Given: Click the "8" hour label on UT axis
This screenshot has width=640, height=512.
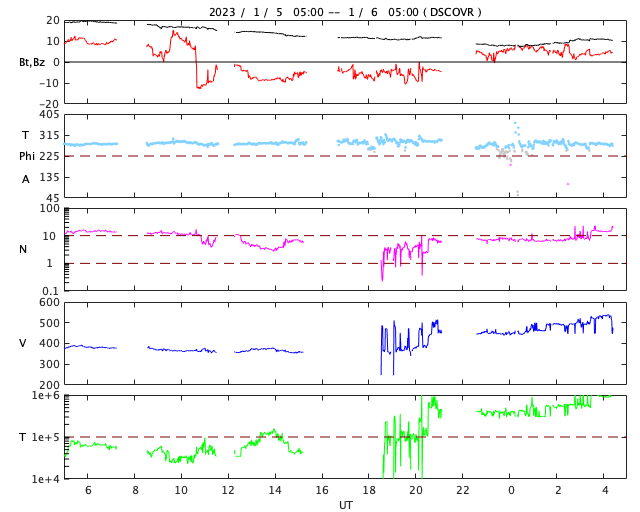Looking at the screenshot, I should [135, 490].
